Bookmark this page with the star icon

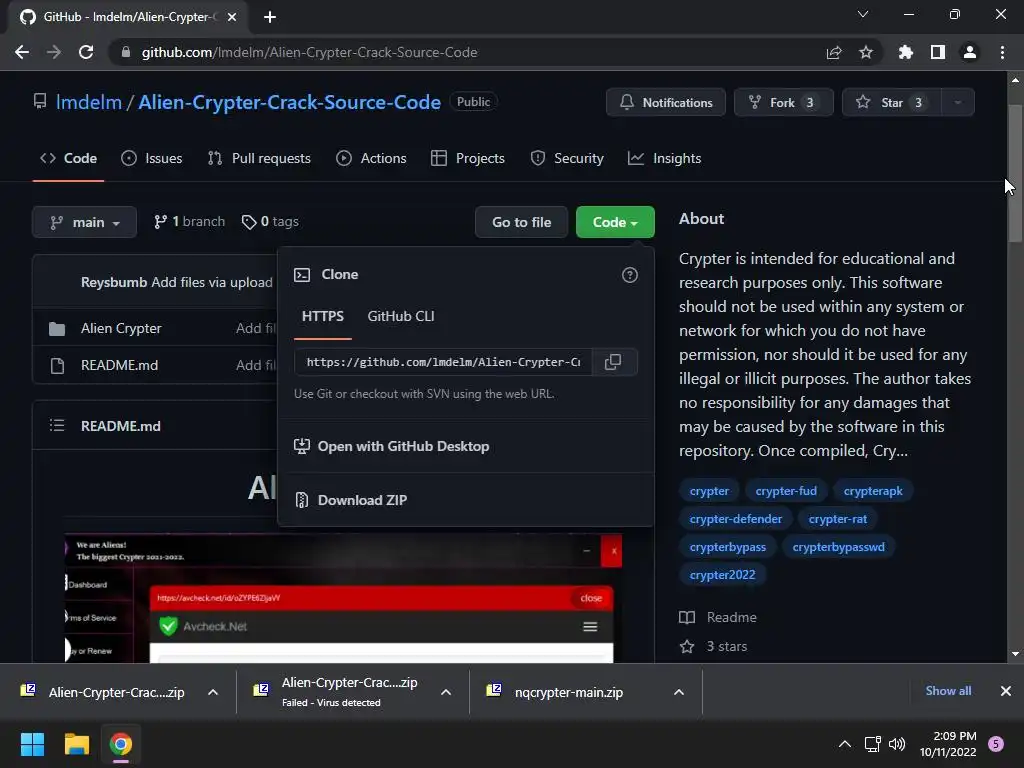[x=866, y=52]
